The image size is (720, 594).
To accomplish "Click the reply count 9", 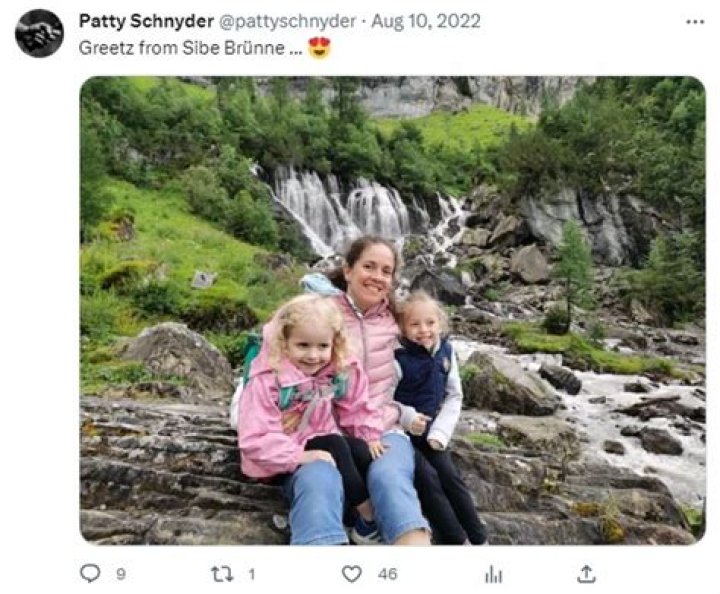I will pos(119,574).
